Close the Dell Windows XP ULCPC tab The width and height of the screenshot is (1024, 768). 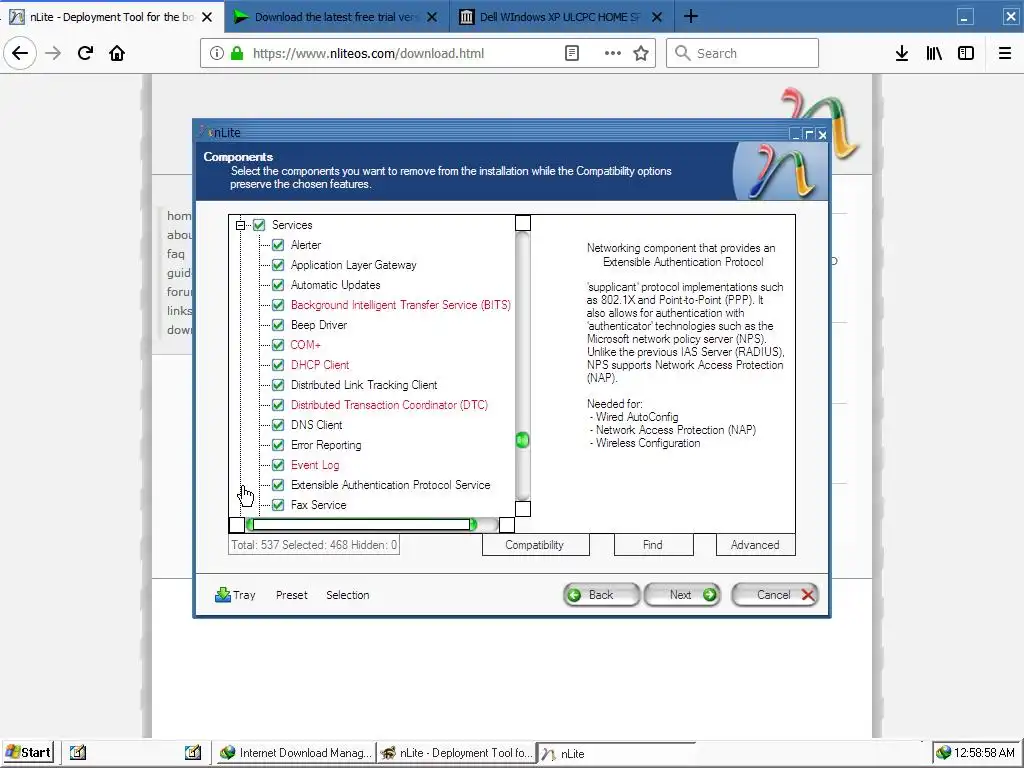[x=657, y=17]
